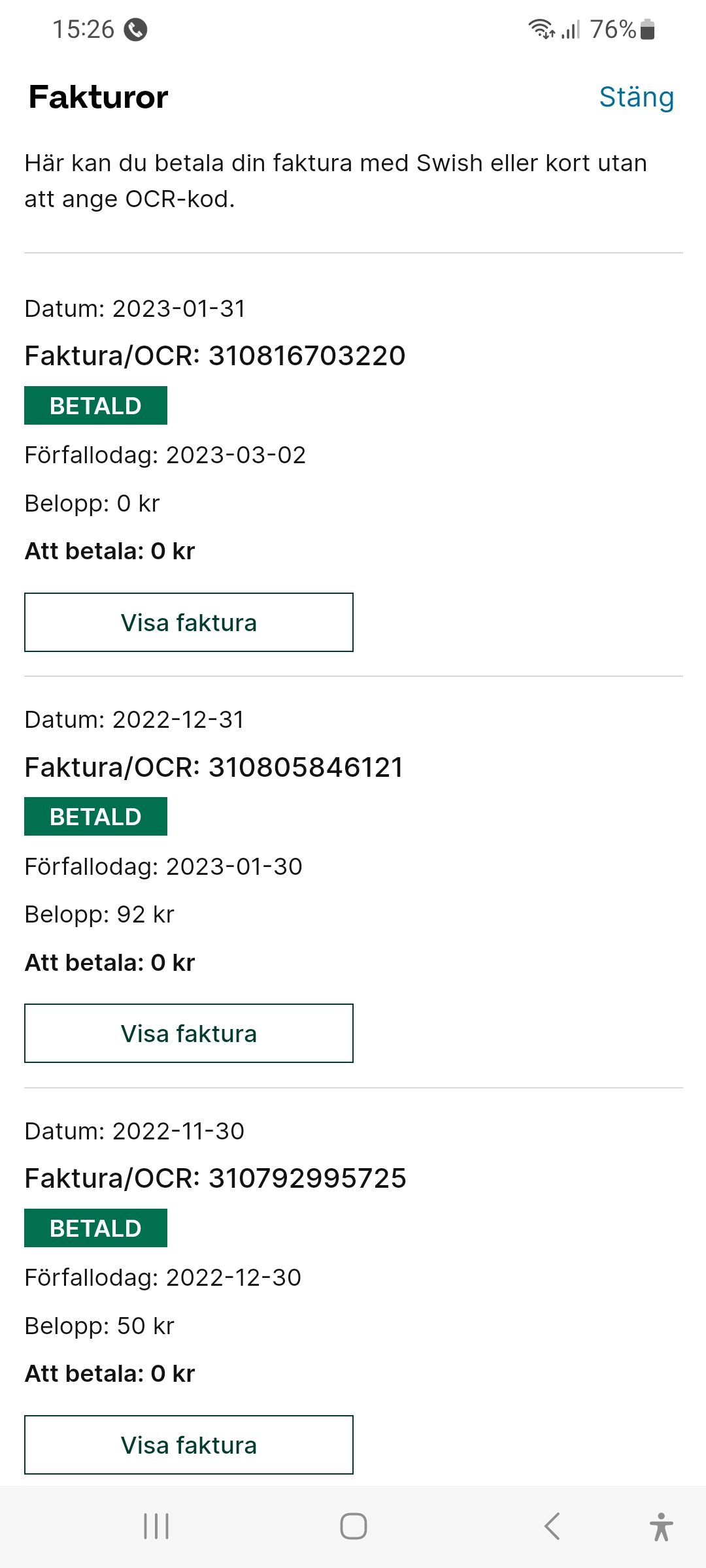This screenshot has width=706, height=1568.
Task: Open Visa faktura for invoice 310816703220
Action: click(189, 622)
